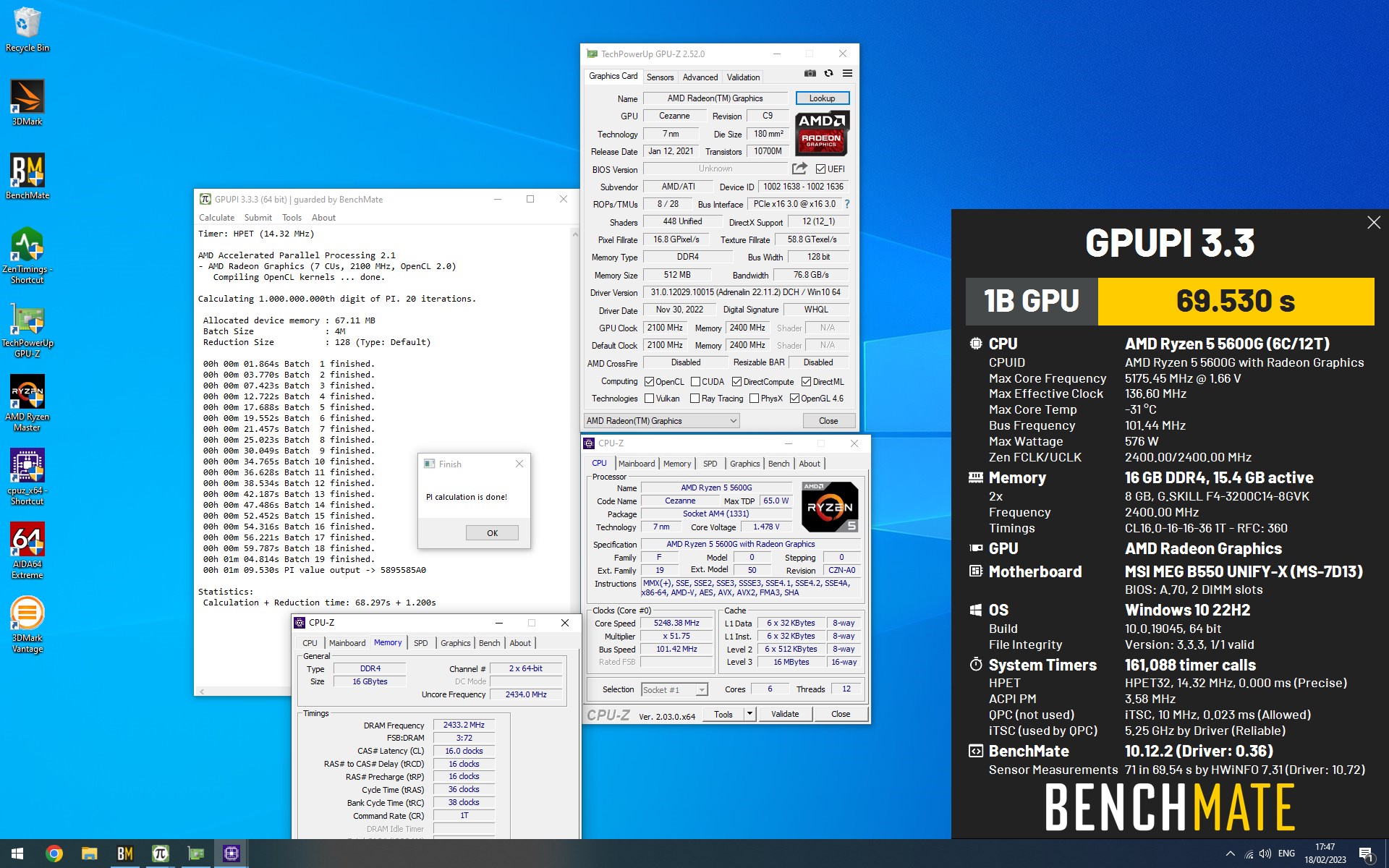Show hidden system tray icons

pyautogui.click(x=1230, y=854)
